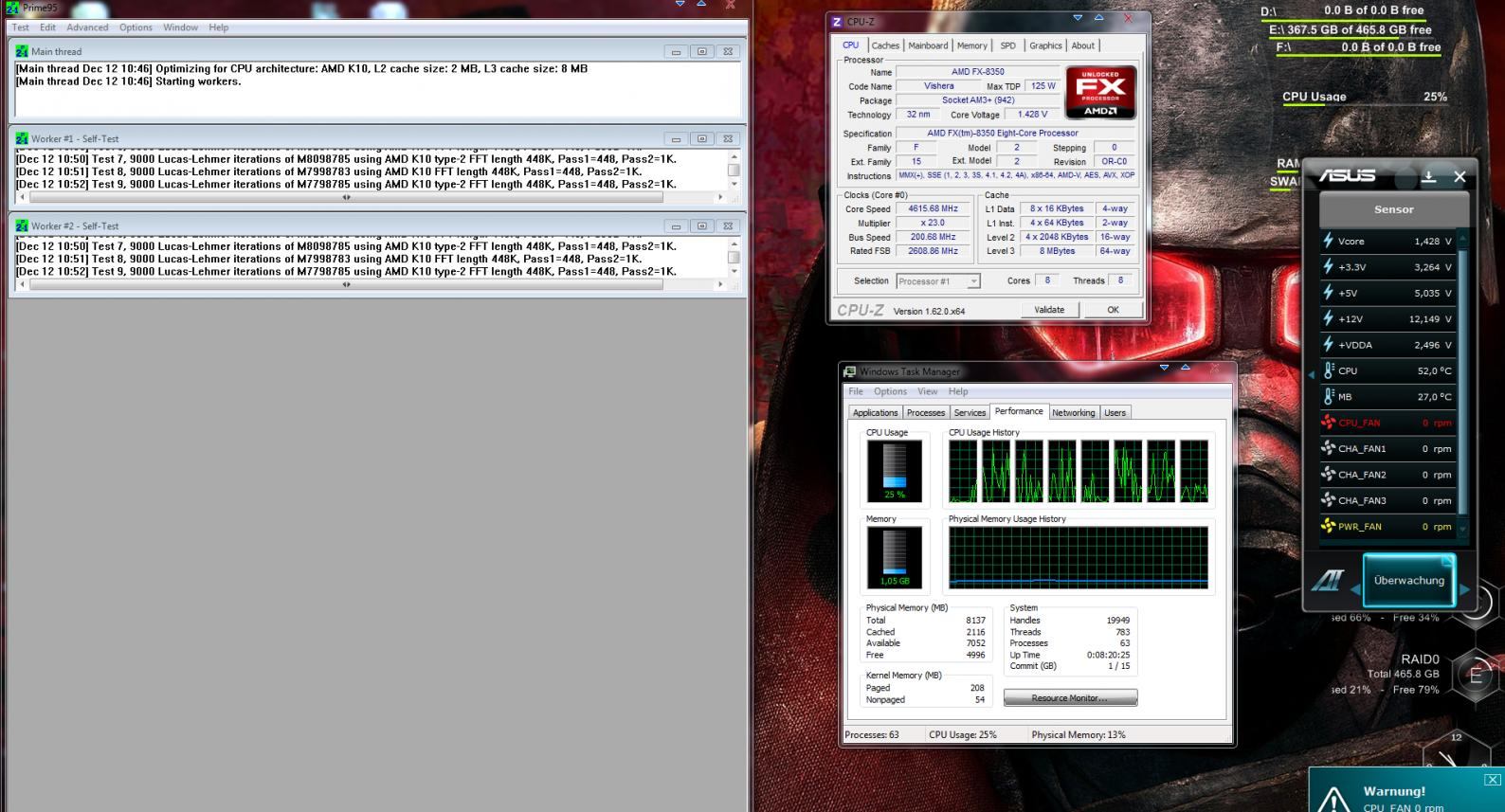Screen dimensions: 1505x812
Task: Click the sensor list scroll-down arrow
Action: pyautogui.click(x=1462, y=529)
